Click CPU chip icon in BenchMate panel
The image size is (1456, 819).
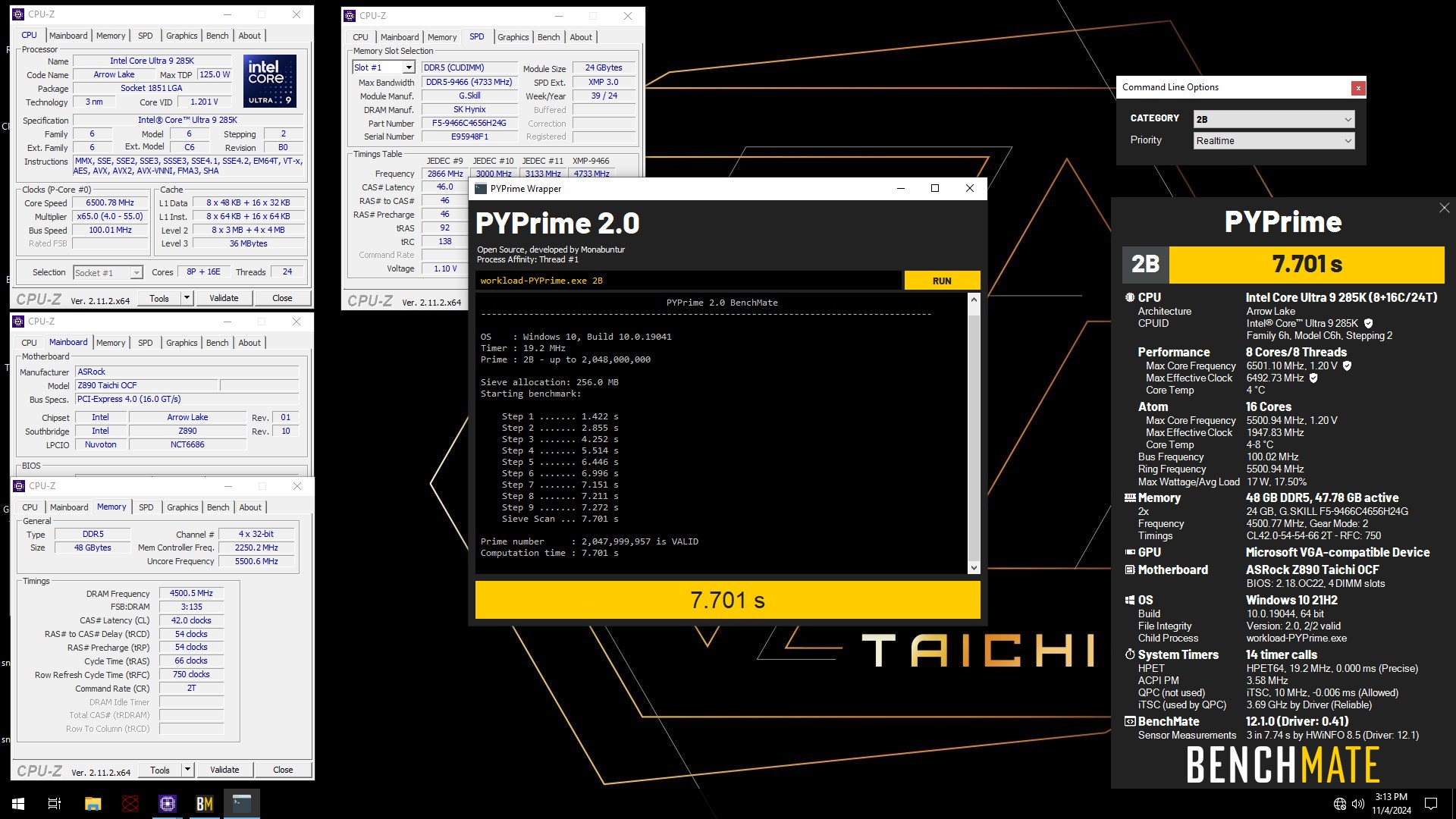pos(1130,297)
